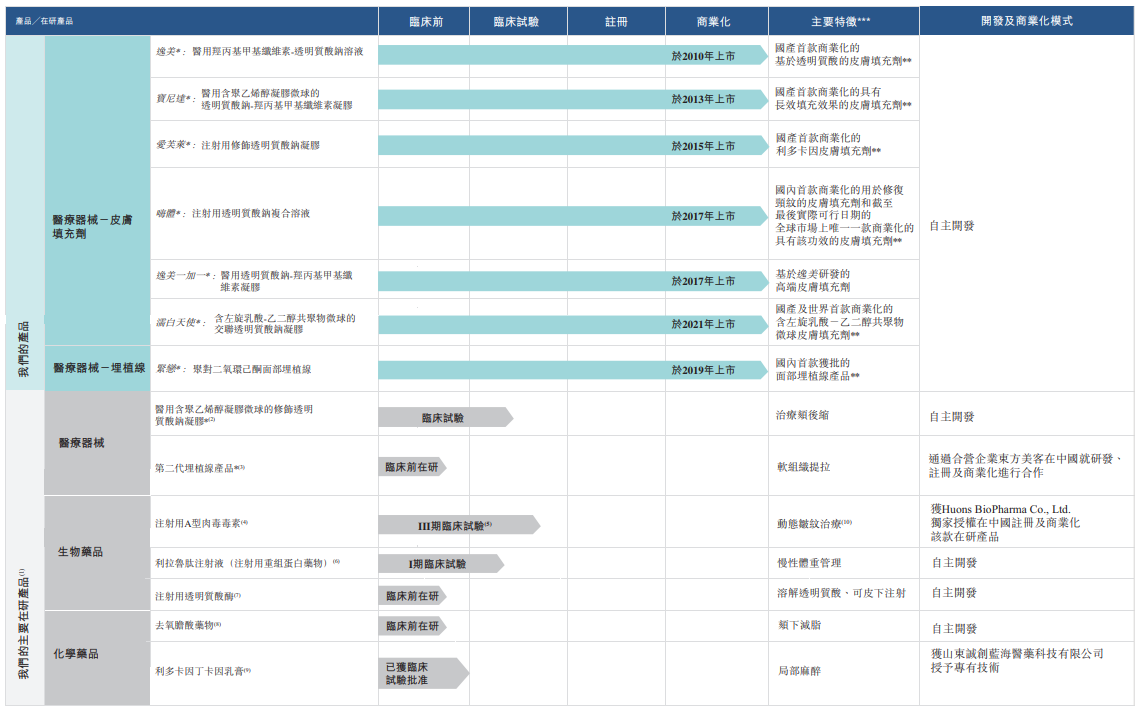Click the gray 臨床試驗 stage arrow
The image size is (1143, 706).
point(445,417)
